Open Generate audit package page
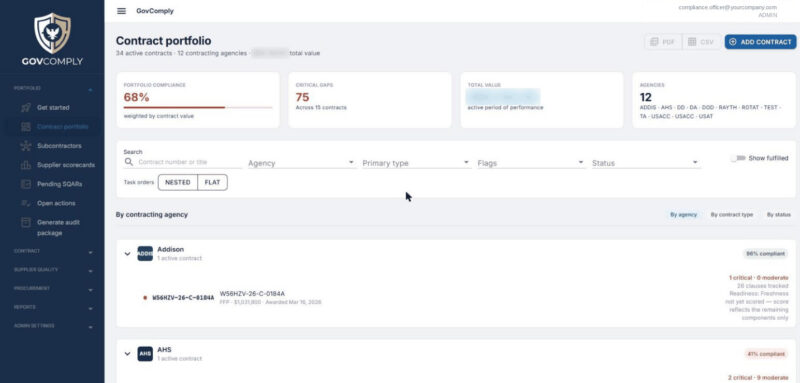 click(x=58, y=228)
